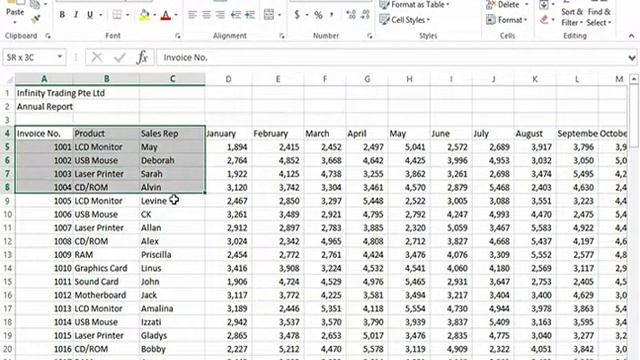Open Find & Select menu
Viewport: 640px width, 360px height.
click(x=599, y=17)
